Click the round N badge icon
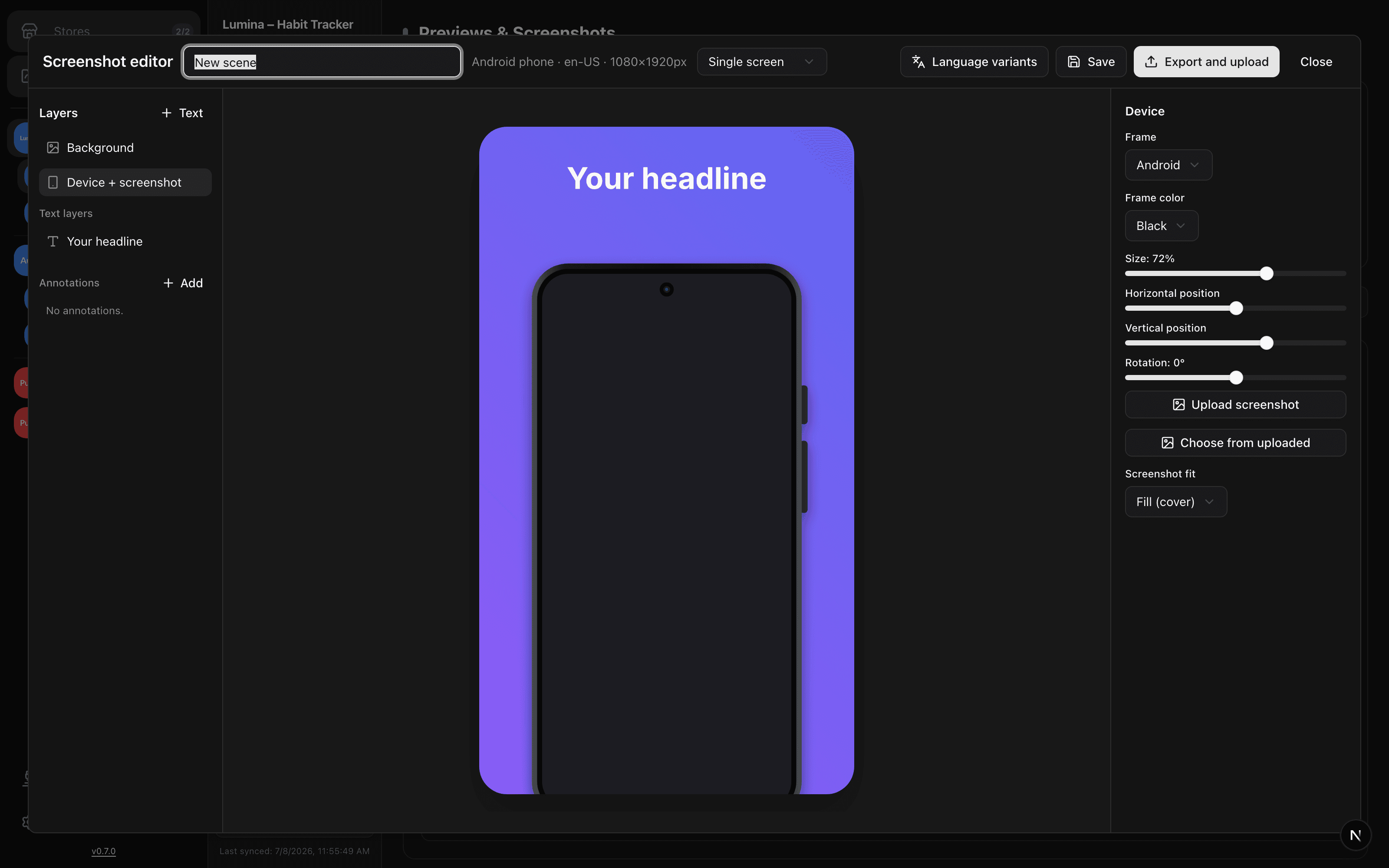The width and height of the screenshot is (1389, 868). [1356, 835]
